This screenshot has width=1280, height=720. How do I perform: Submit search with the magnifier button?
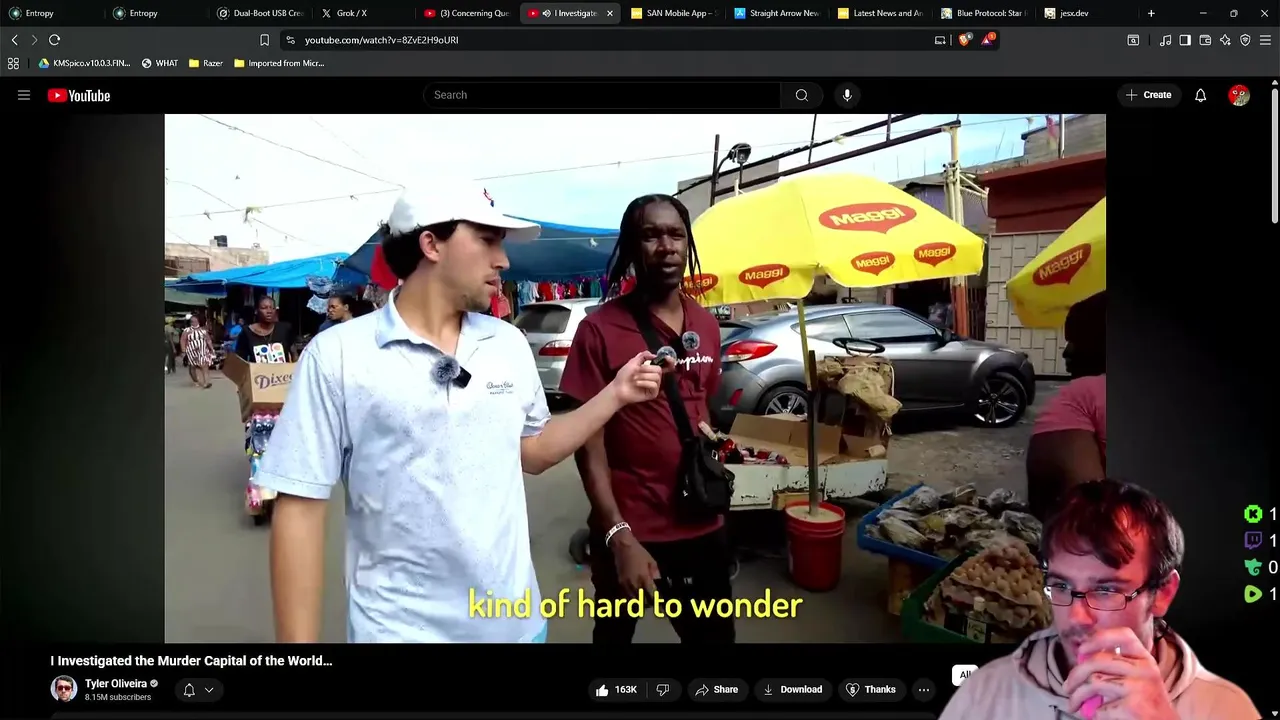coord(802,95)
